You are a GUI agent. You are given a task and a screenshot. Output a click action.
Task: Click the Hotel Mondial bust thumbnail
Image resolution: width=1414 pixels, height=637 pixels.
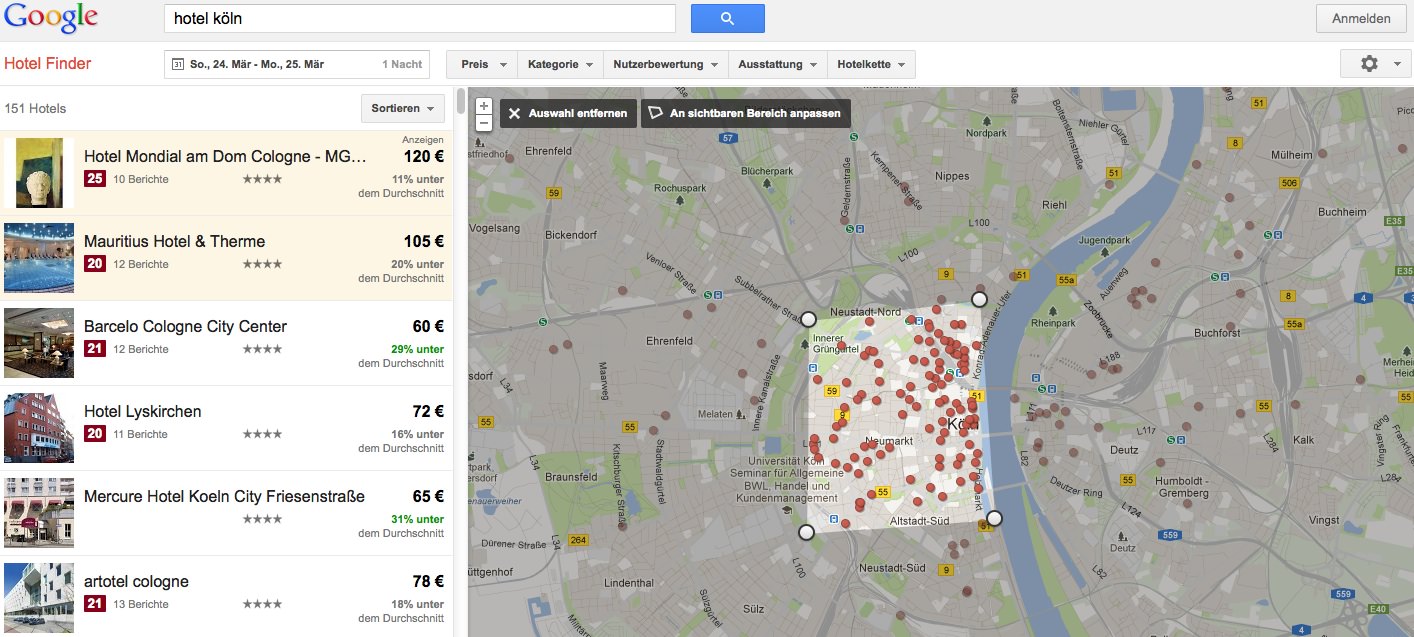tap(39, 173)
